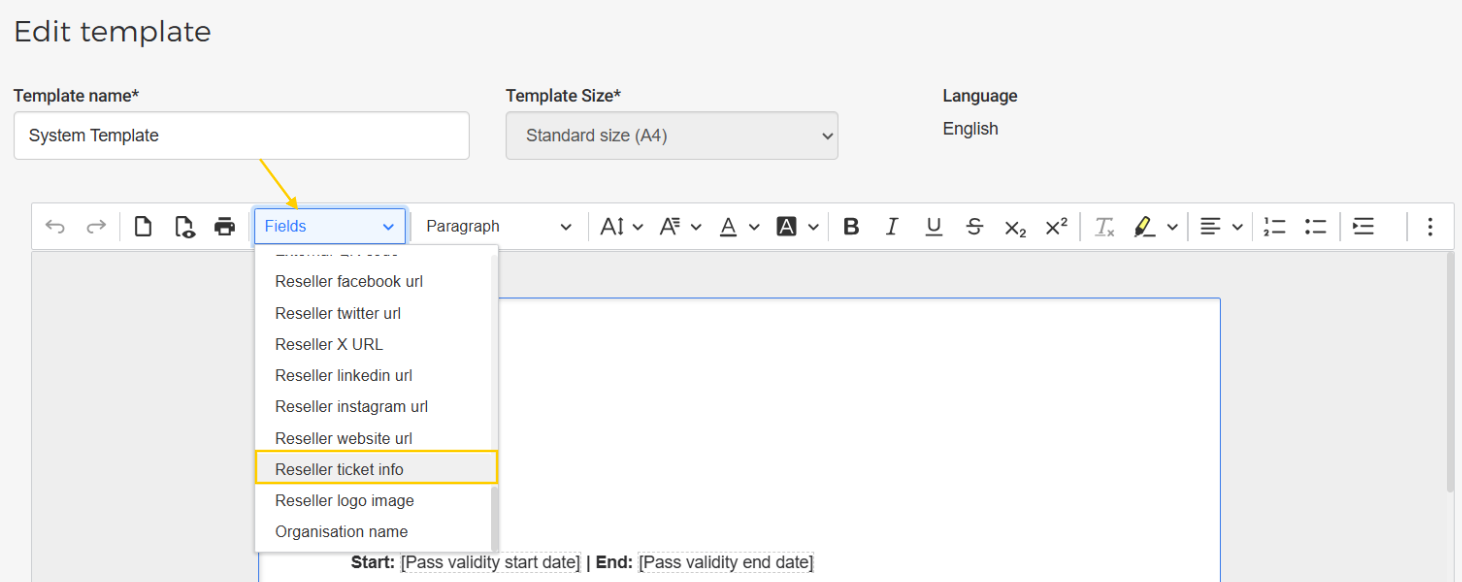1462x582 pixels.
Task: Toggle Underline formatting
Action: [933, 227]
